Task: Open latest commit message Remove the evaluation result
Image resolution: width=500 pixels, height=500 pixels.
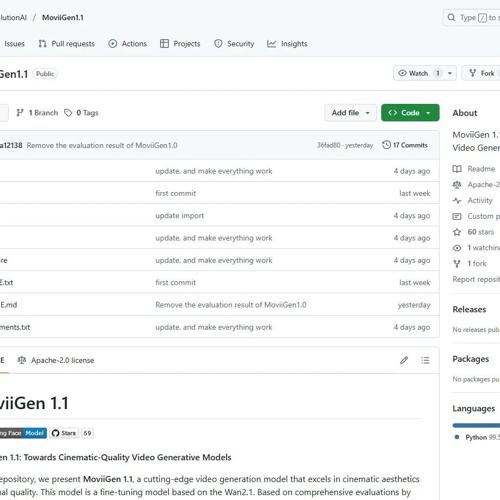Action: tap(102, 146)
